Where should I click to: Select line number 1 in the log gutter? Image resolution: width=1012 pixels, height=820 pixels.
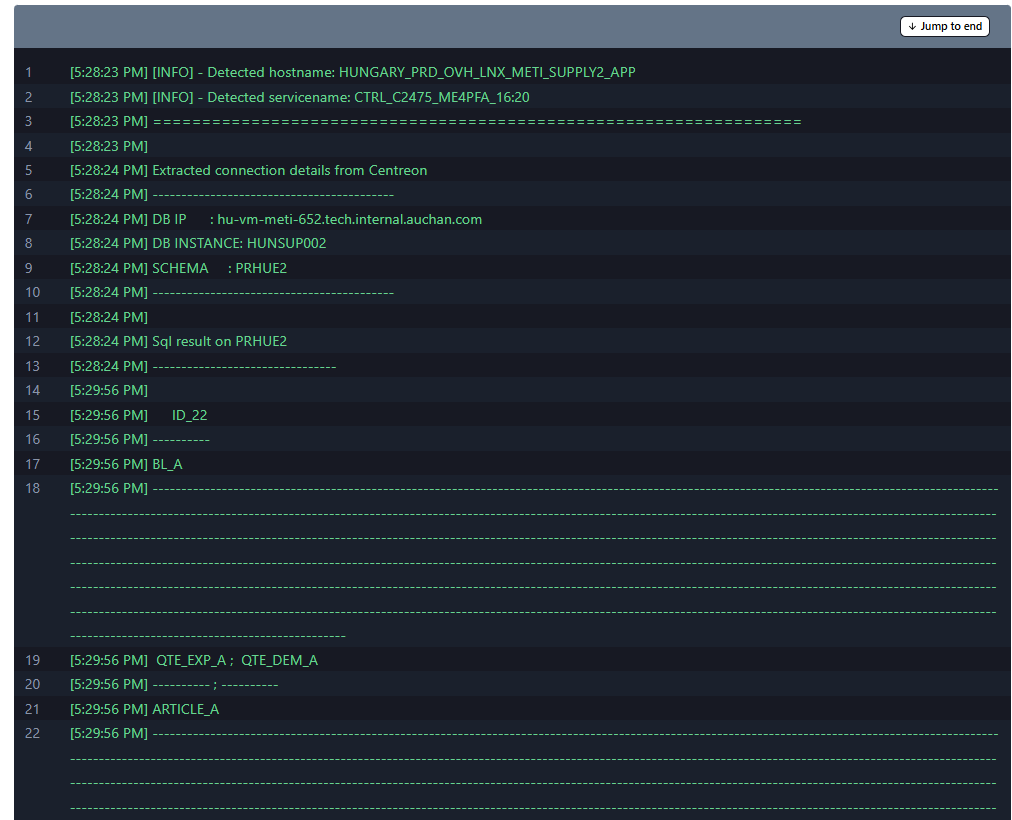pos(29,72)
